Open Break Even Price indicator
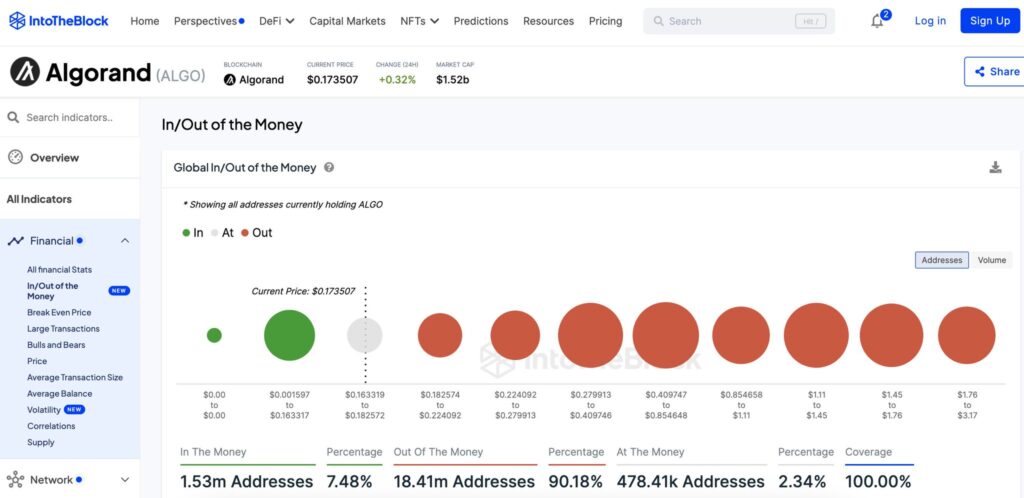The width and height of the screenshot is (1024, 498). pos(59,313)
